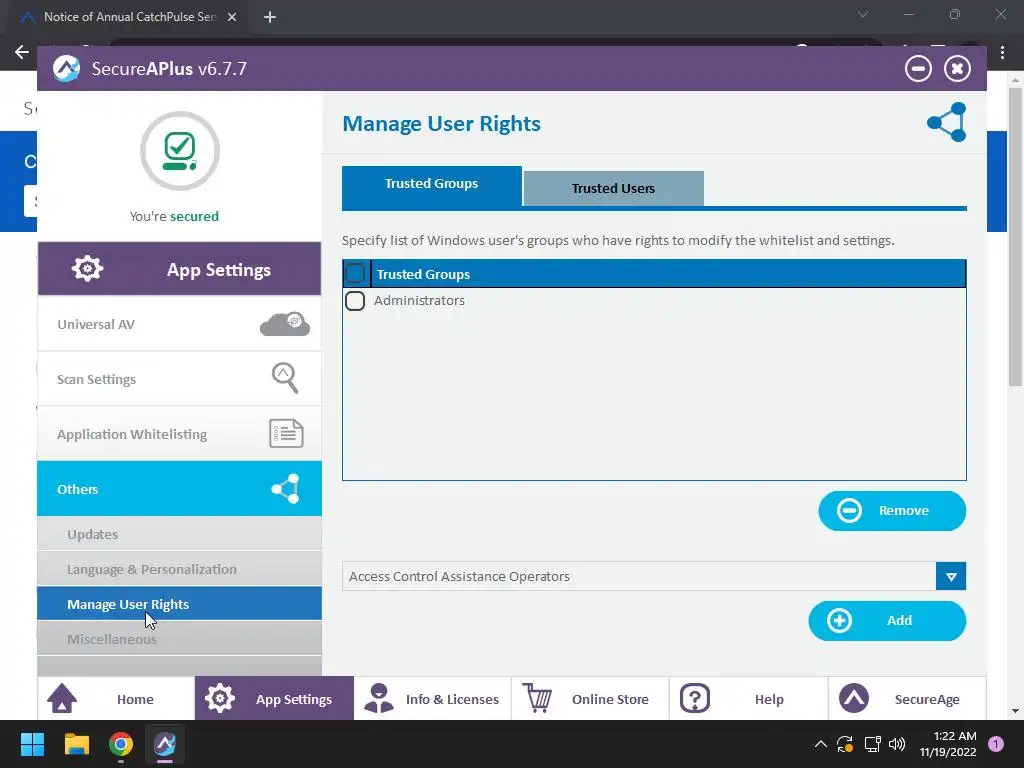Open the Online Store label
The width and height of the screenshot is (1024, 768).
point(611,699)
